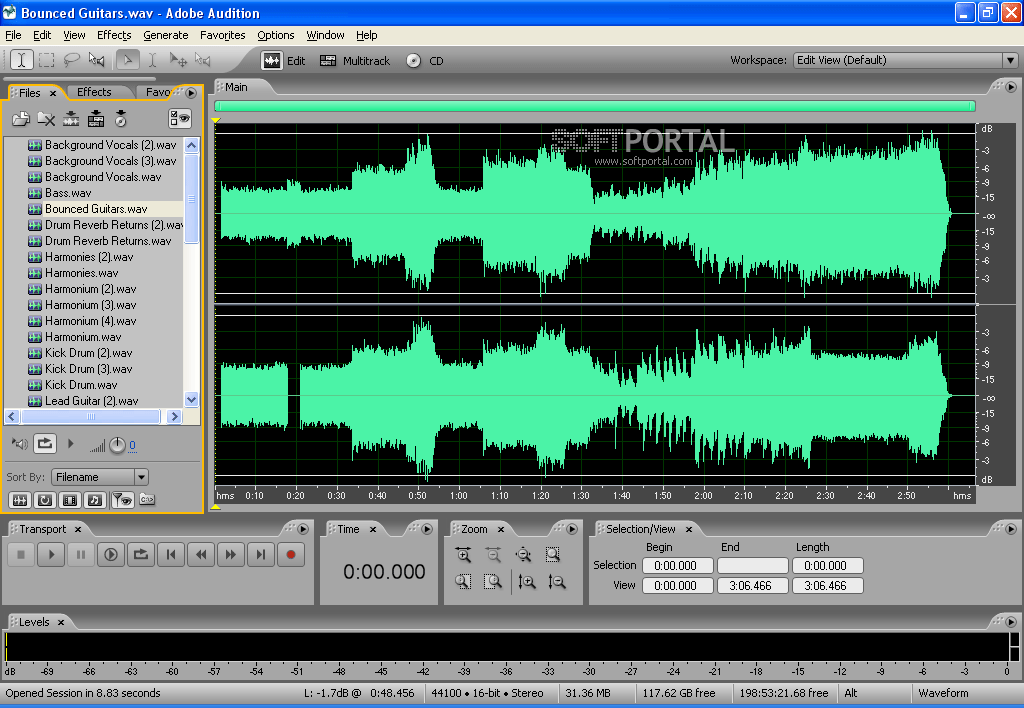Screen dimensions: 1024x708
Task: Open the File menu
Action: click(13, 35)
